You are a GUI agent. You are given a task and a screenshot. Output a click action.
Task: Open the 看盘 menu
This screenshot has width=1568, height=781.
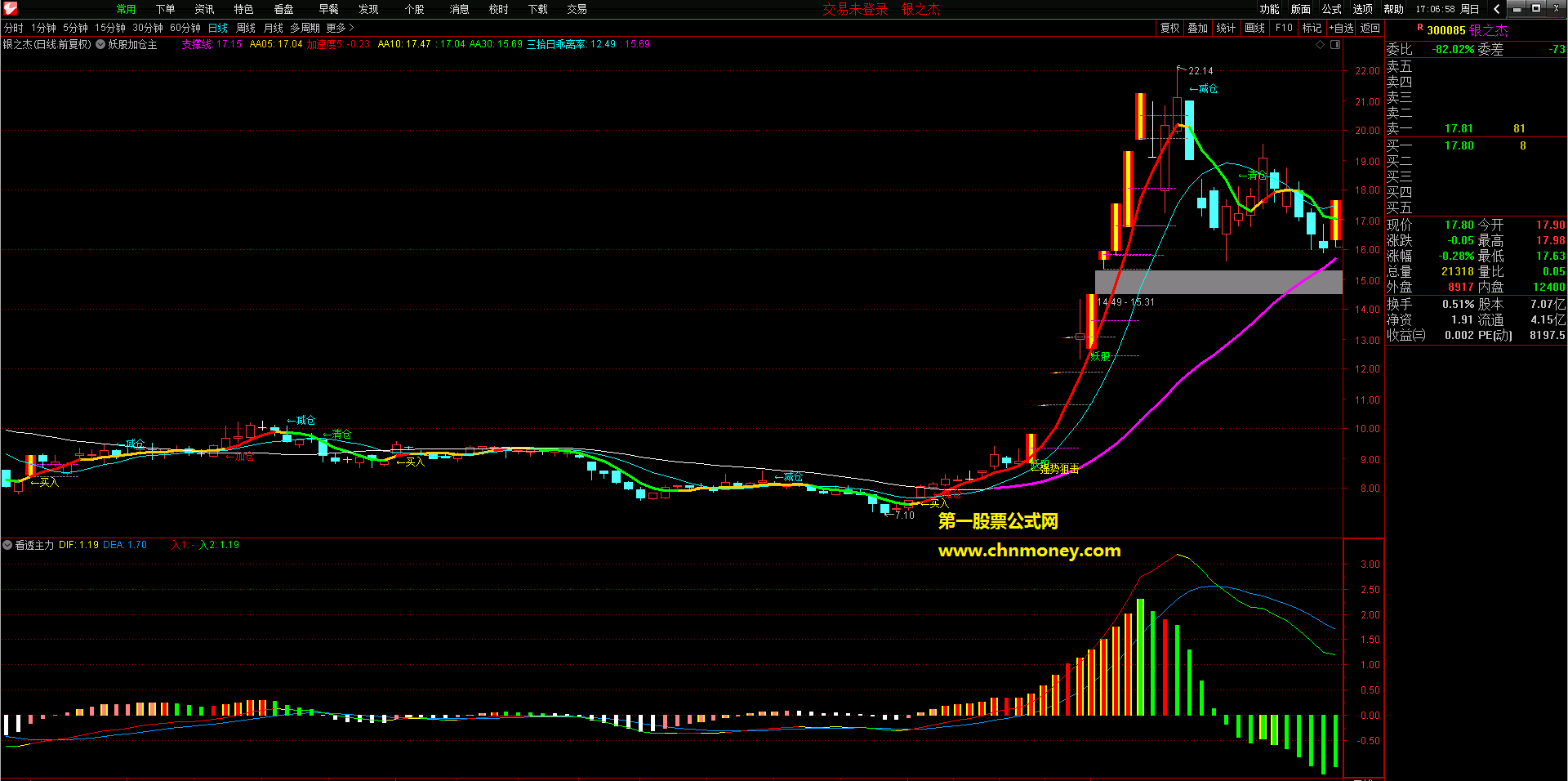tap(283, 9)
